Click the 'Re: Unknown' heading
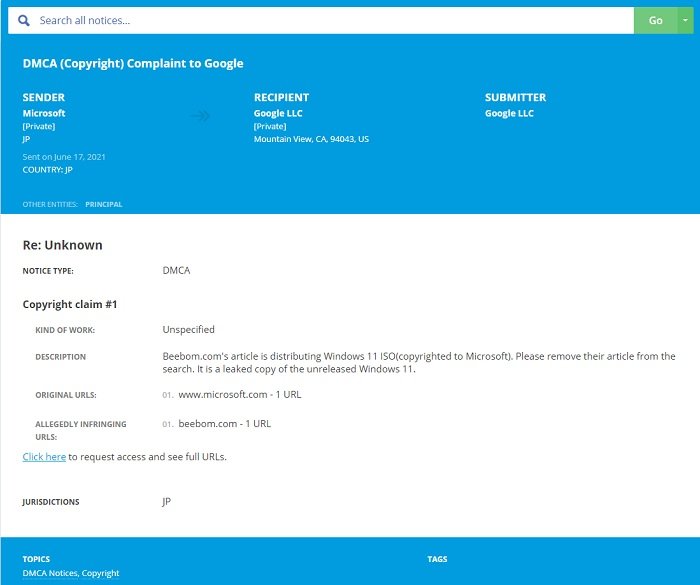 [x=62, y=245]
